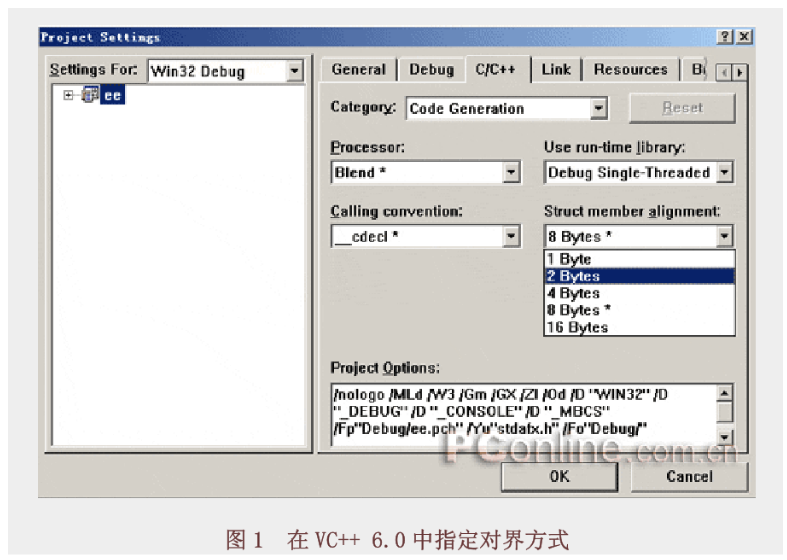Select the ee project icon

[x=90, y=95]
